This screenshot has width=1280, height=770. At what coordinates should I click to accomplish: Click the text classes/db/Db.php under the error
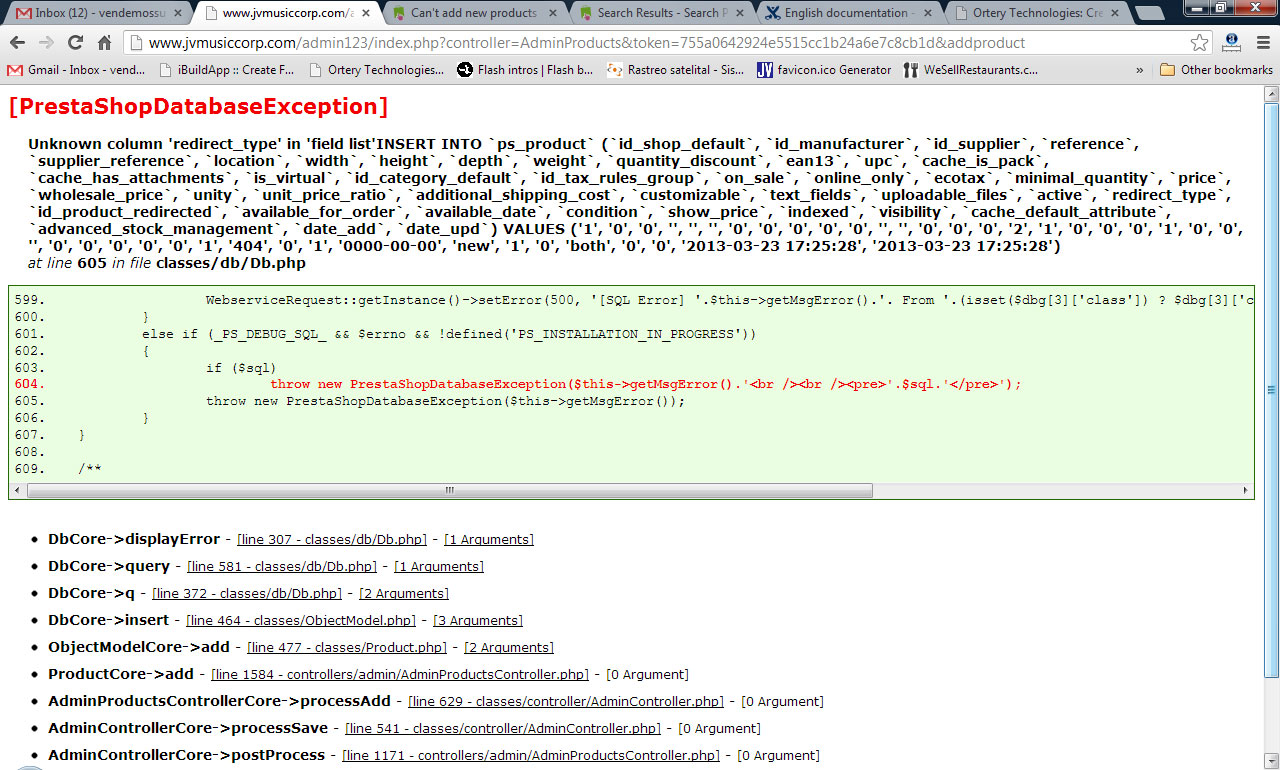pos(231,264)
